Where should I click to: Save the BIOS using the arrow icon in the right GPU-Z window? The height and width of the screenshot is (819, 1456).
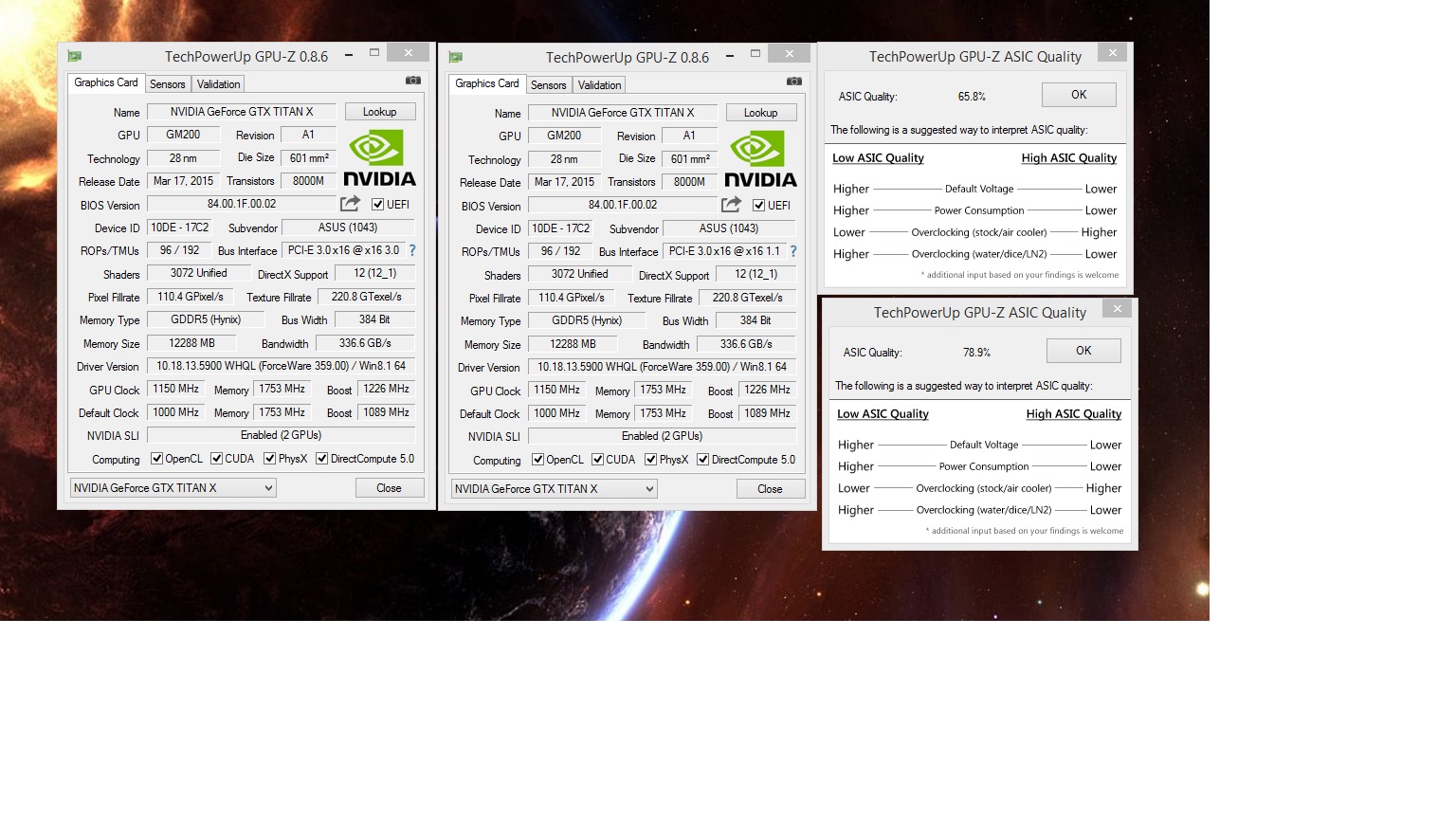[732, 205]
